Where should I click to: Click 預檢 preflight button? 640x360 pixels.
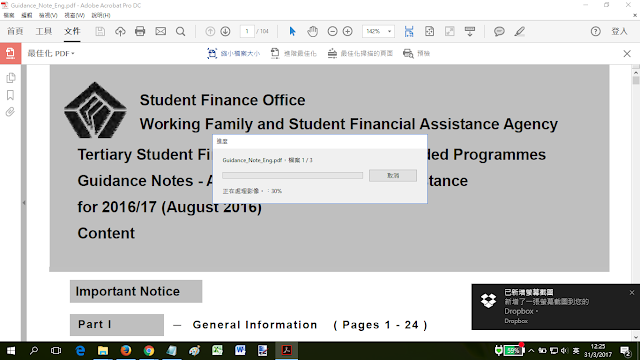click(x=416, y=53)
